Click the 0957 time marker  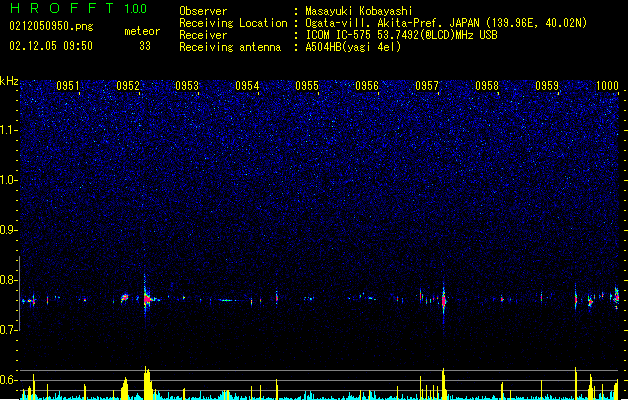click(x=427, y=86)
